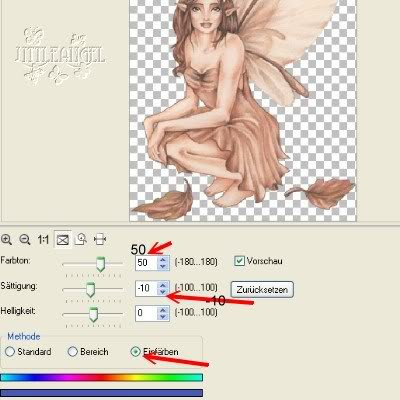Click the Helligkeit slider handle
Screen dimensions: 400x400
(x=94, y=315)
